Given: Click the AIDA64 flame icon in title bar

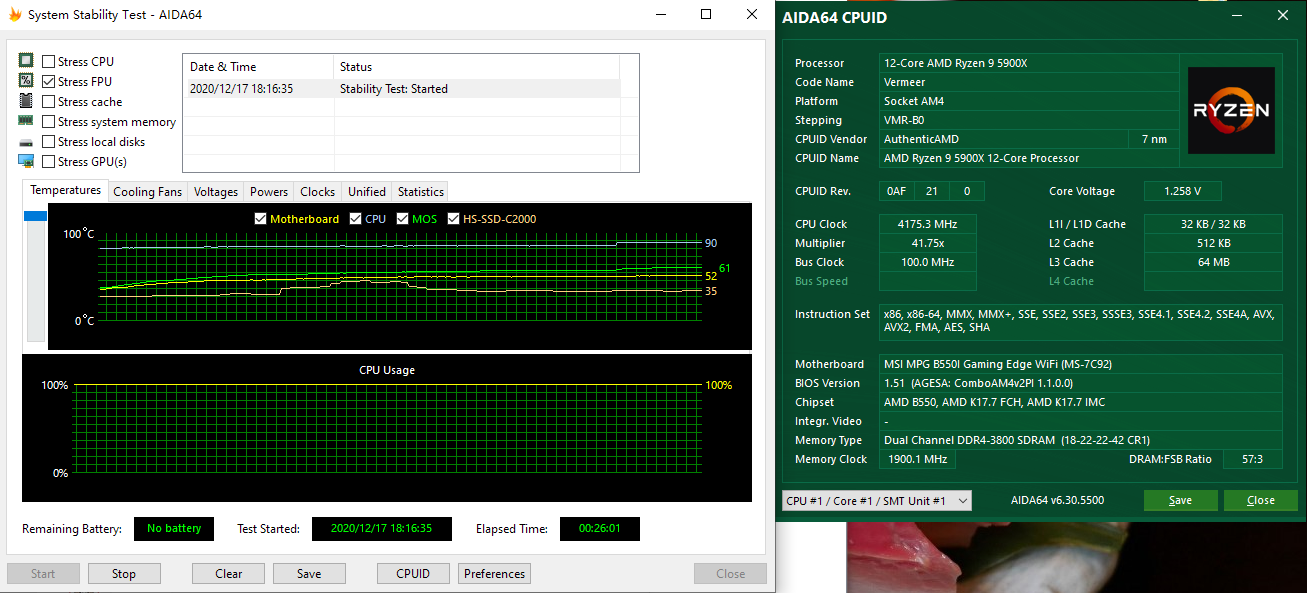Looking at the screenshot, I should tap(15, 15).
